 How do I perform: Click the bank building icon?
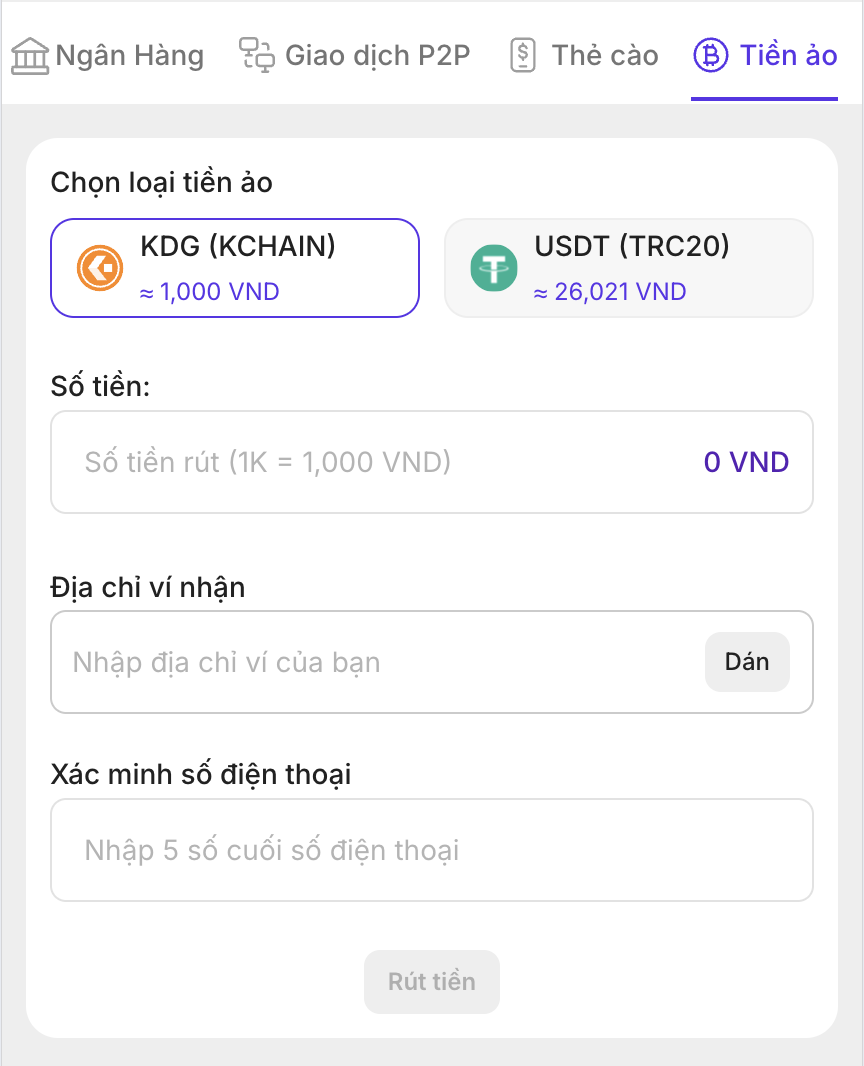[x=30, y=56]
